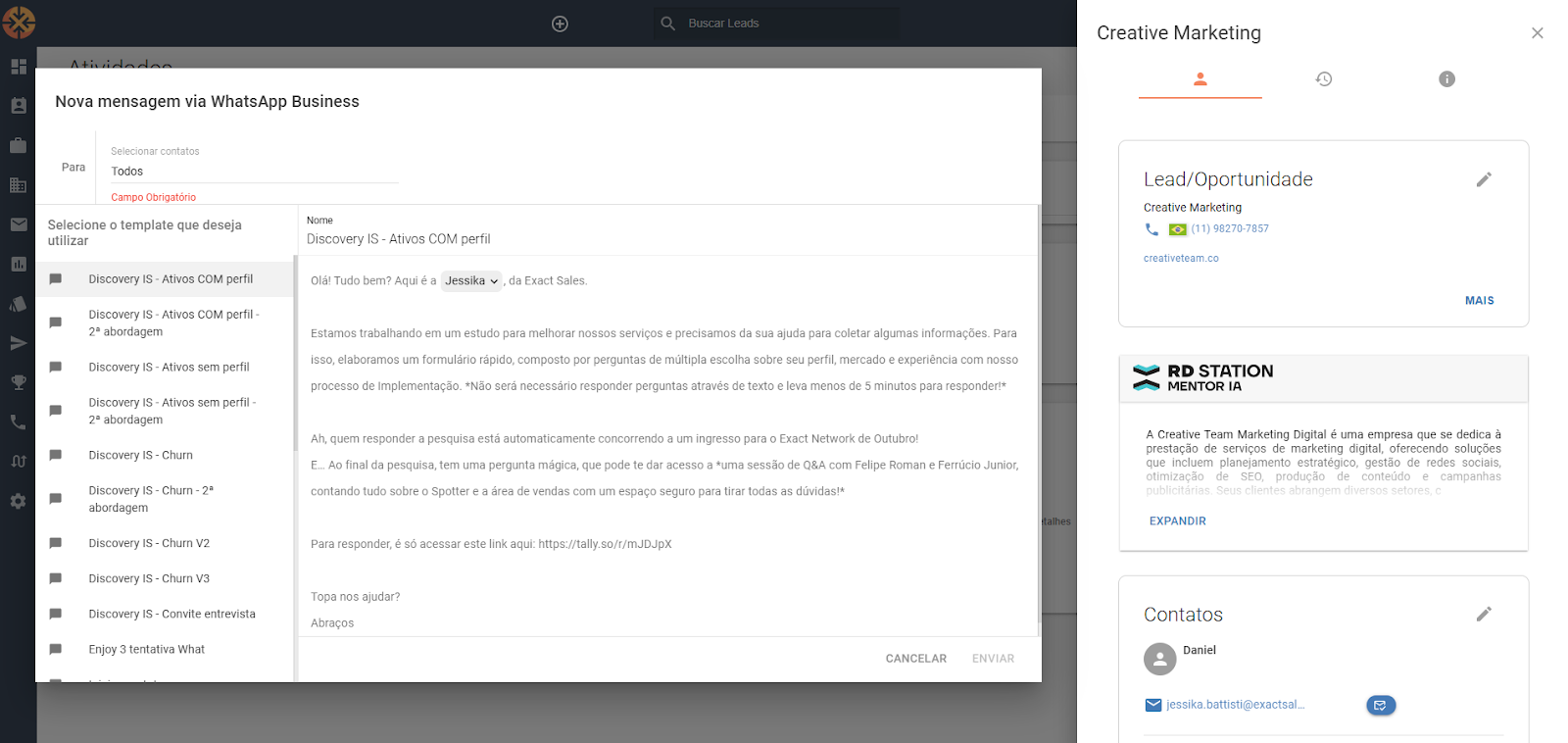Open the mail envelope icon in sidebar

click(19, 224)
